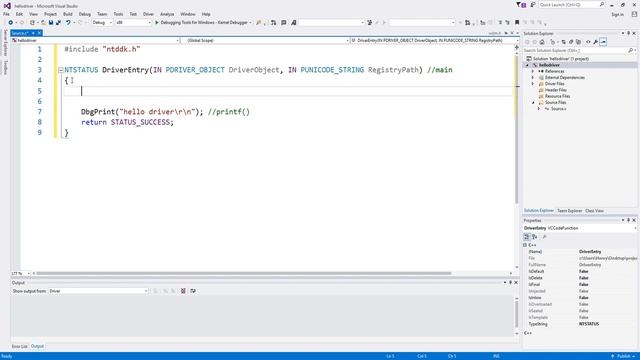Click the account avatar icon near Sign in
The image size is (640, 360).
(634, 14)
